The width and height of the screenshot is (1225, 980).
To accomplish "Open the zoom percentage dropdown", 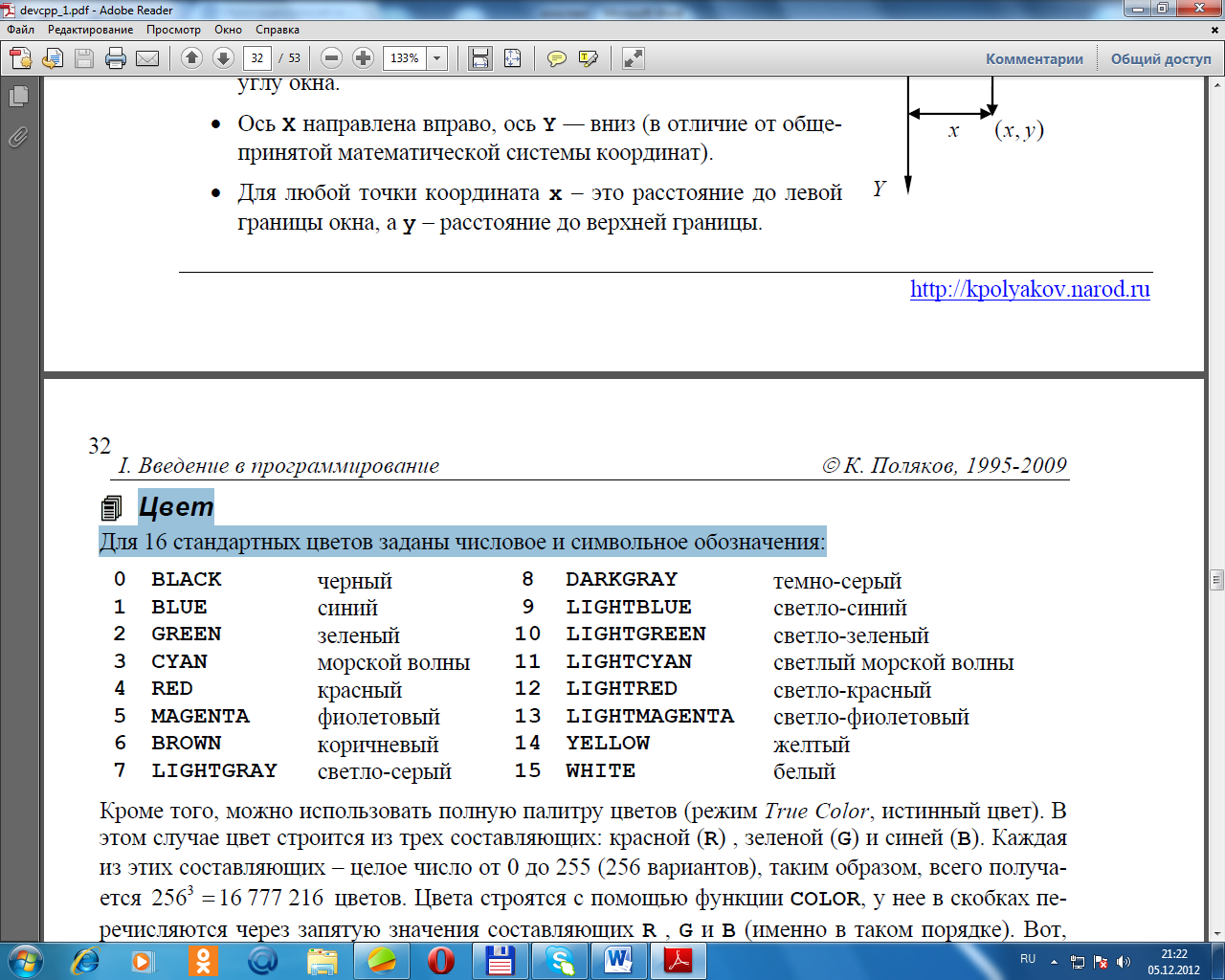I will coord(437,58).
